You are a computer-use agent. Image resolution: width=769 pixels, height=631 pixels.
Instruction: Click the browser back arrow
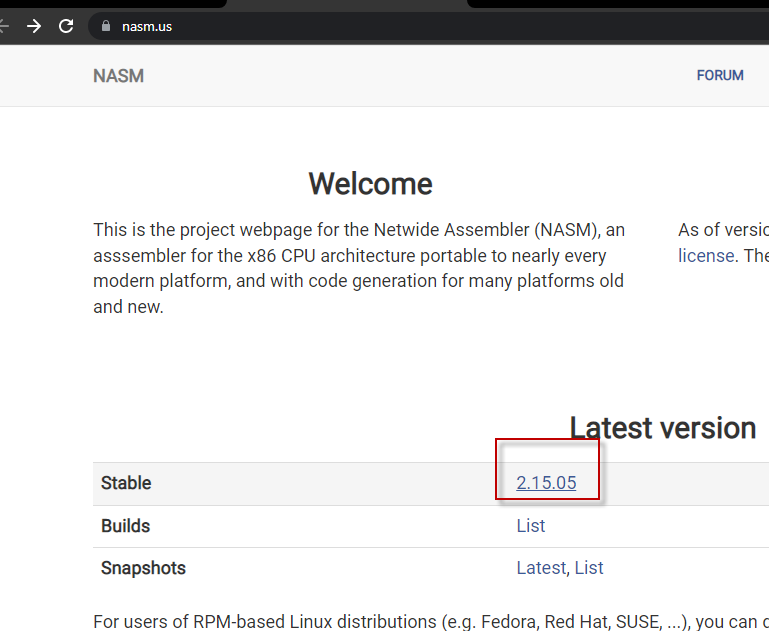(4, 26)
